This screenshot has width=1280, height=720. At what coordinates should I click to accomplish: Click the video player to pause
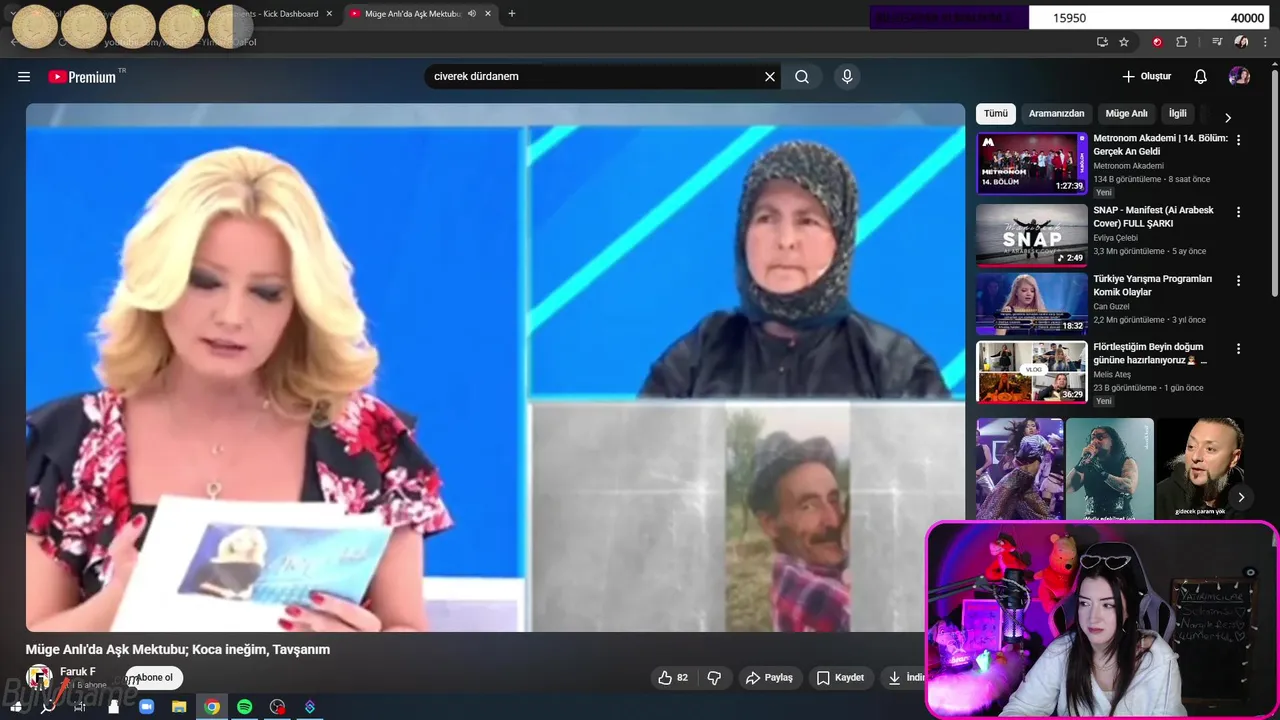[495, 367]
